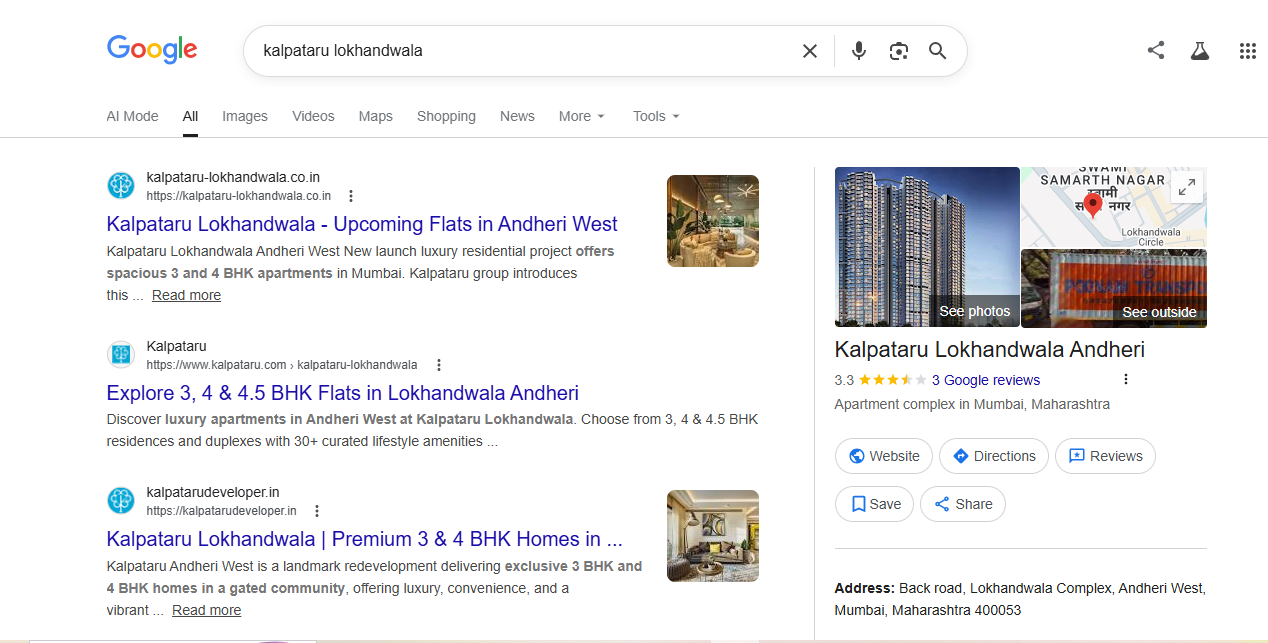Click the See photos building thumbnail
This screenshot has width=1268, height=643.
coord(927,246)
